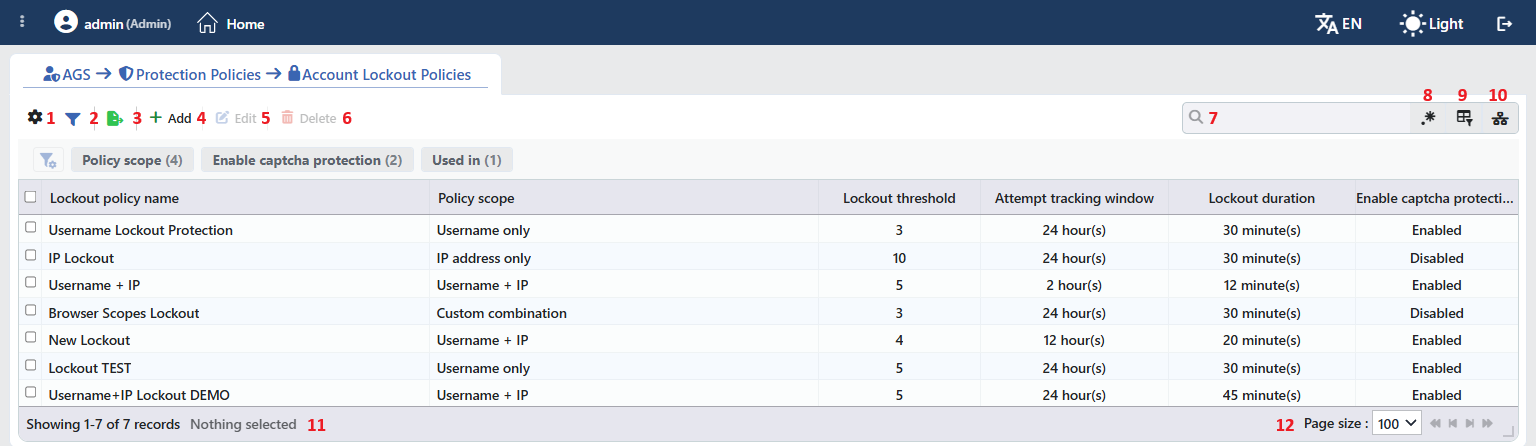Click the '12 minute(s)' lockout duration cell
The width and height of the screenshot is (1536, 446).
[x=1261, y=285]
